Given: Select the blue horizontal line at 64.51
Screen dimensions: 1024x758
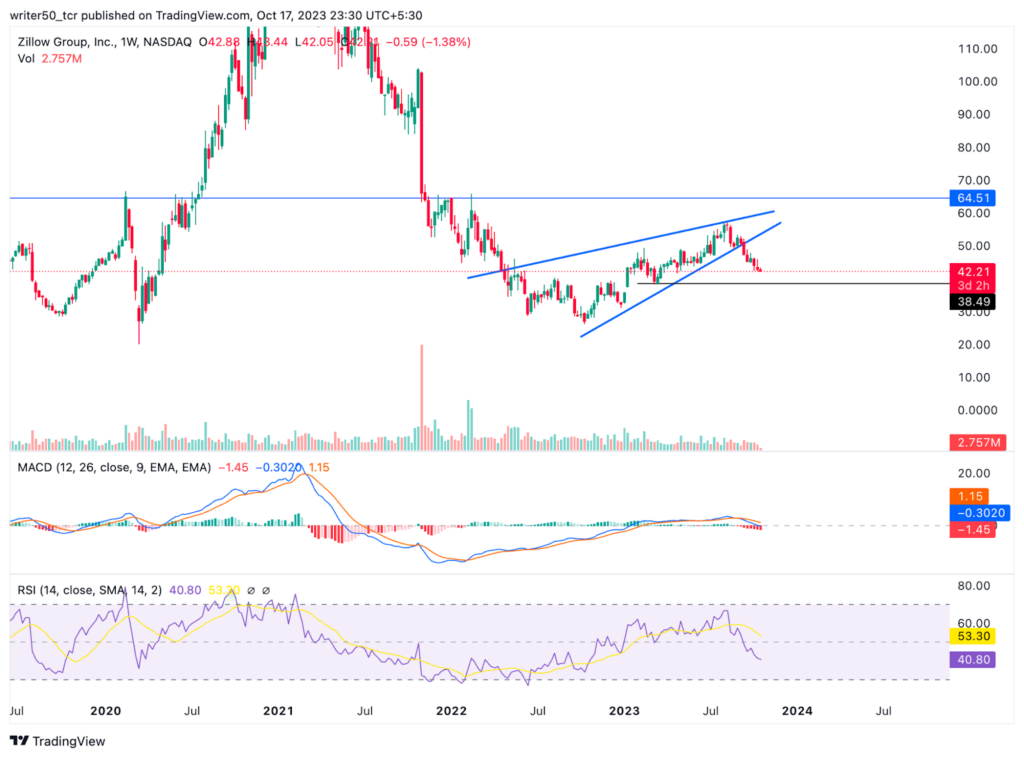Looking at the screenshot, I should coord(479,198).
